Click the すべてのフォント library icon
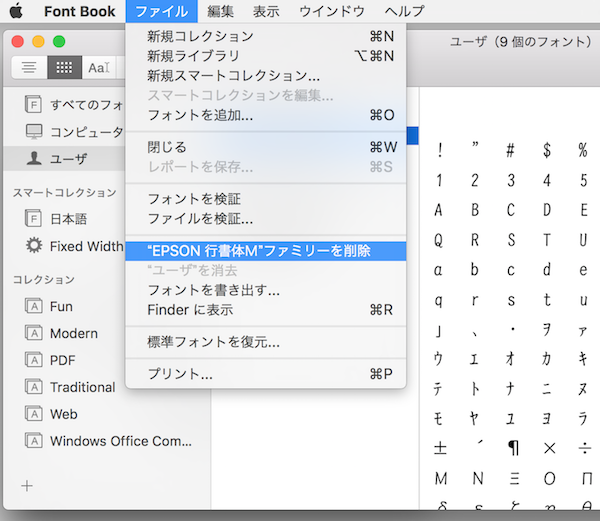This screenshot has height=521, width=600. pyautogui.click(x=33, y=104)
